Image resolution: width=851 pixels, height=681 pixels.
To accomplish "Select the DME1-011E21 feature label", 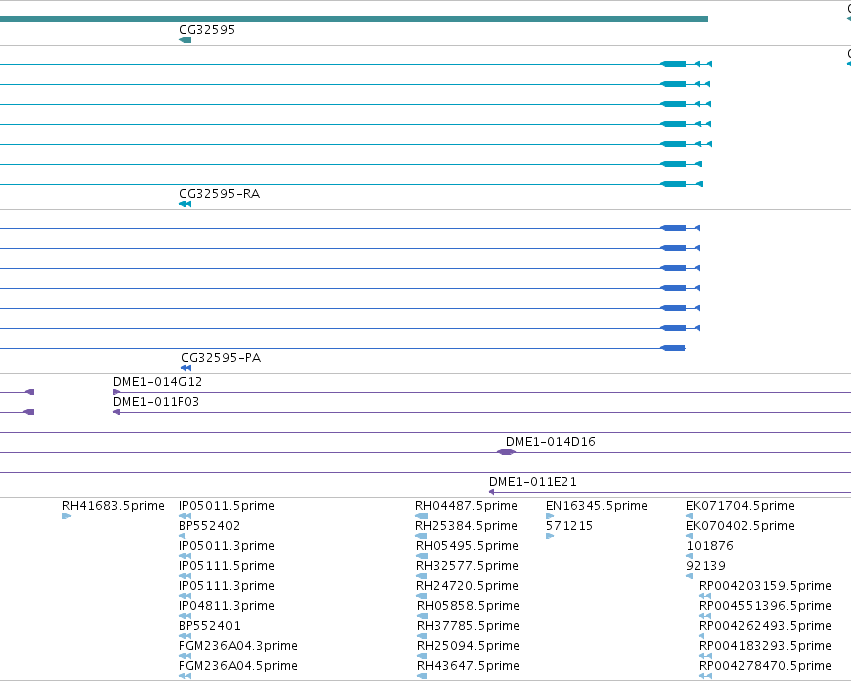I will point(532,482).
